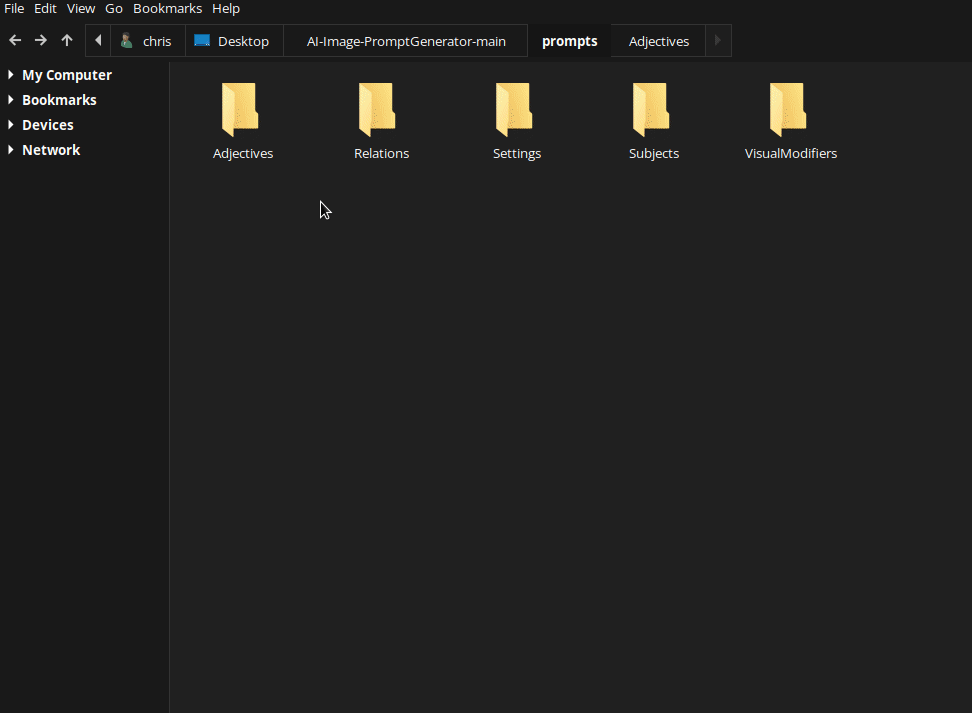The image size is (972, 713).
Task: Select the VisualModifiers folder icon
Action: click(x=788, y=109)
